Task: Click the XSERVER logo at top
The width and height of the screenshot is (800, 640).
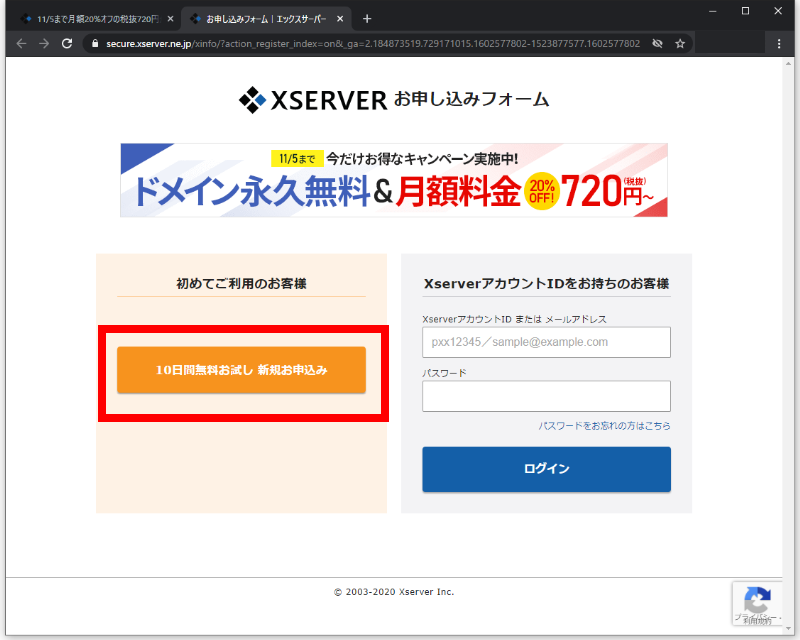Action: point(313,100)
